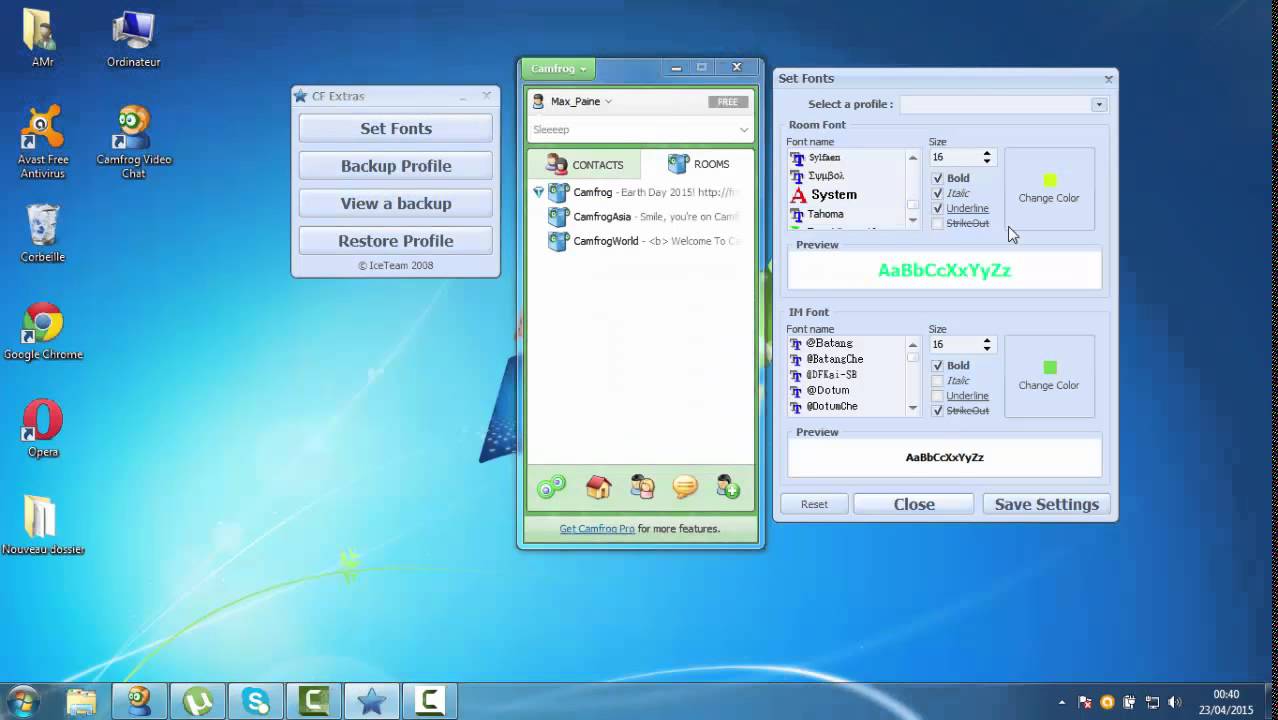Viewport: 1278px width, 720px height.
Task: Select the Nouveau dossier folder icon
Action: [42, 526]
